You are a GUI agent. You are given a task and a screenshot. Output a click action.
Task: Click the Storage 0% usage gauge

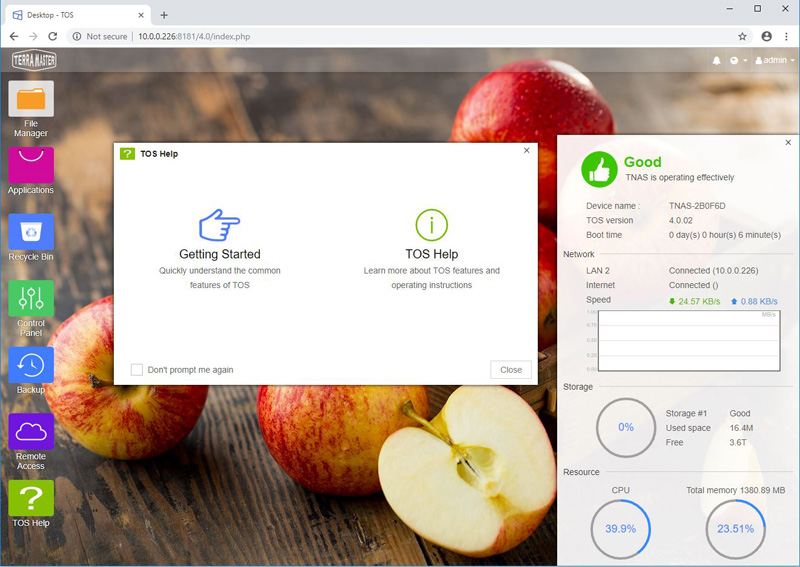coord(626,427)
